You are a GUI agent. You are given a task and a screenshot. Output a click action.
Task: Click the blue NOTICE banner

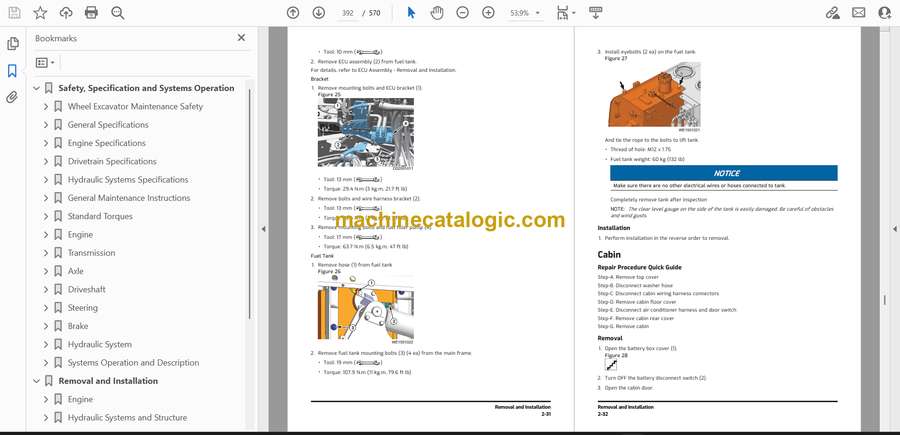[x=723, y=173]
